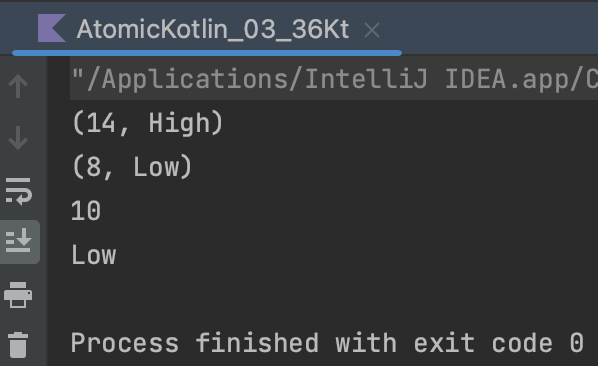Clear all console output with trash icon
598x366 pixels.
point(18,345)
